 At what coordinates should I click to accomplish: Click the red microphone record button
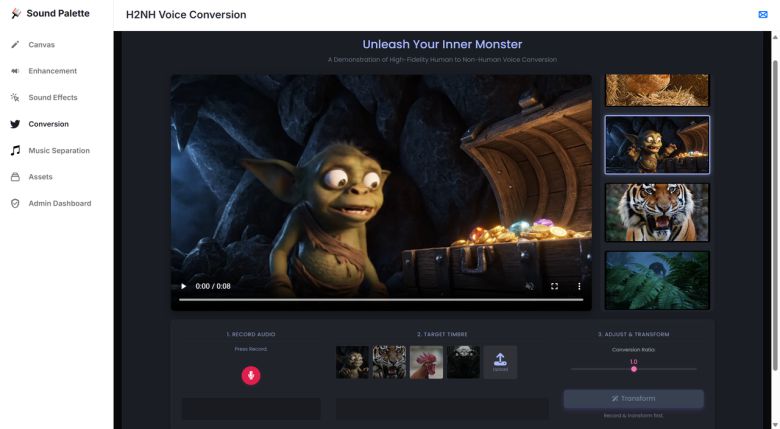coord(251,375)
